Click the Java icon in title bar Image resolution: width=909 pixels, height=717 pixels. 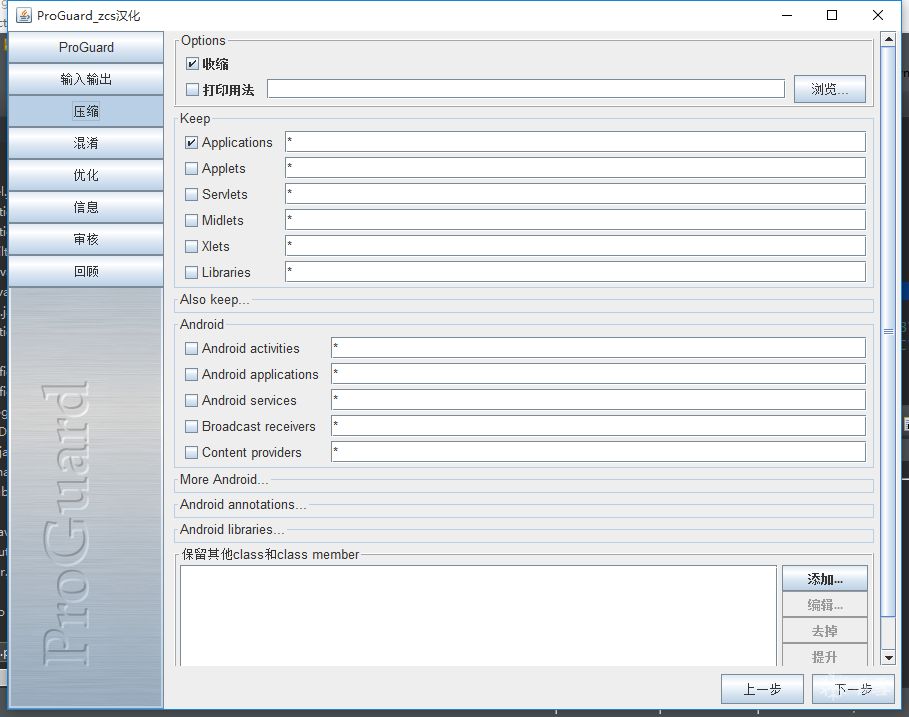[x=24, y=16]
